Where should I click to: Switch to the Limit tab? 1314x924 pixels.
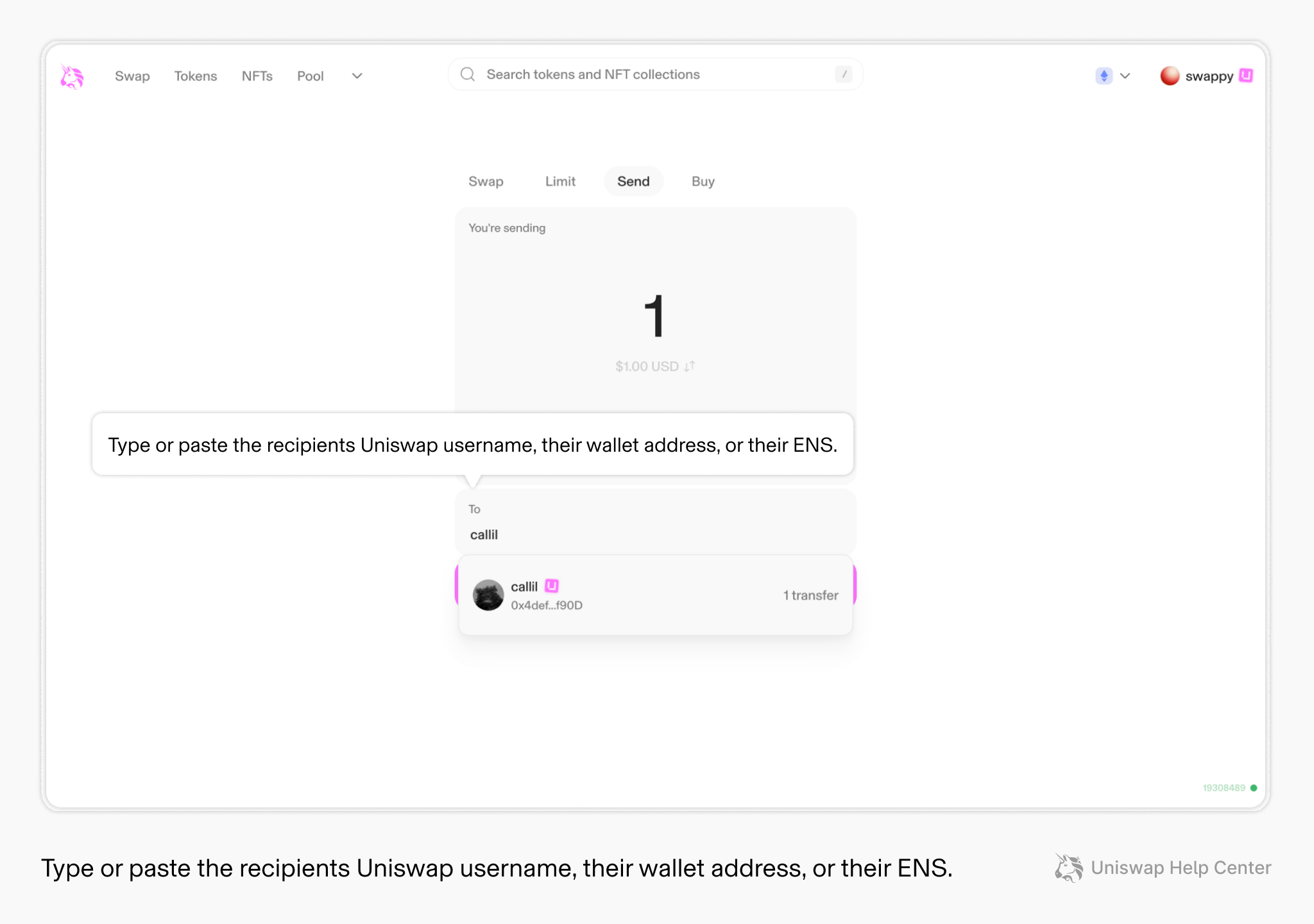pos(560,182)
